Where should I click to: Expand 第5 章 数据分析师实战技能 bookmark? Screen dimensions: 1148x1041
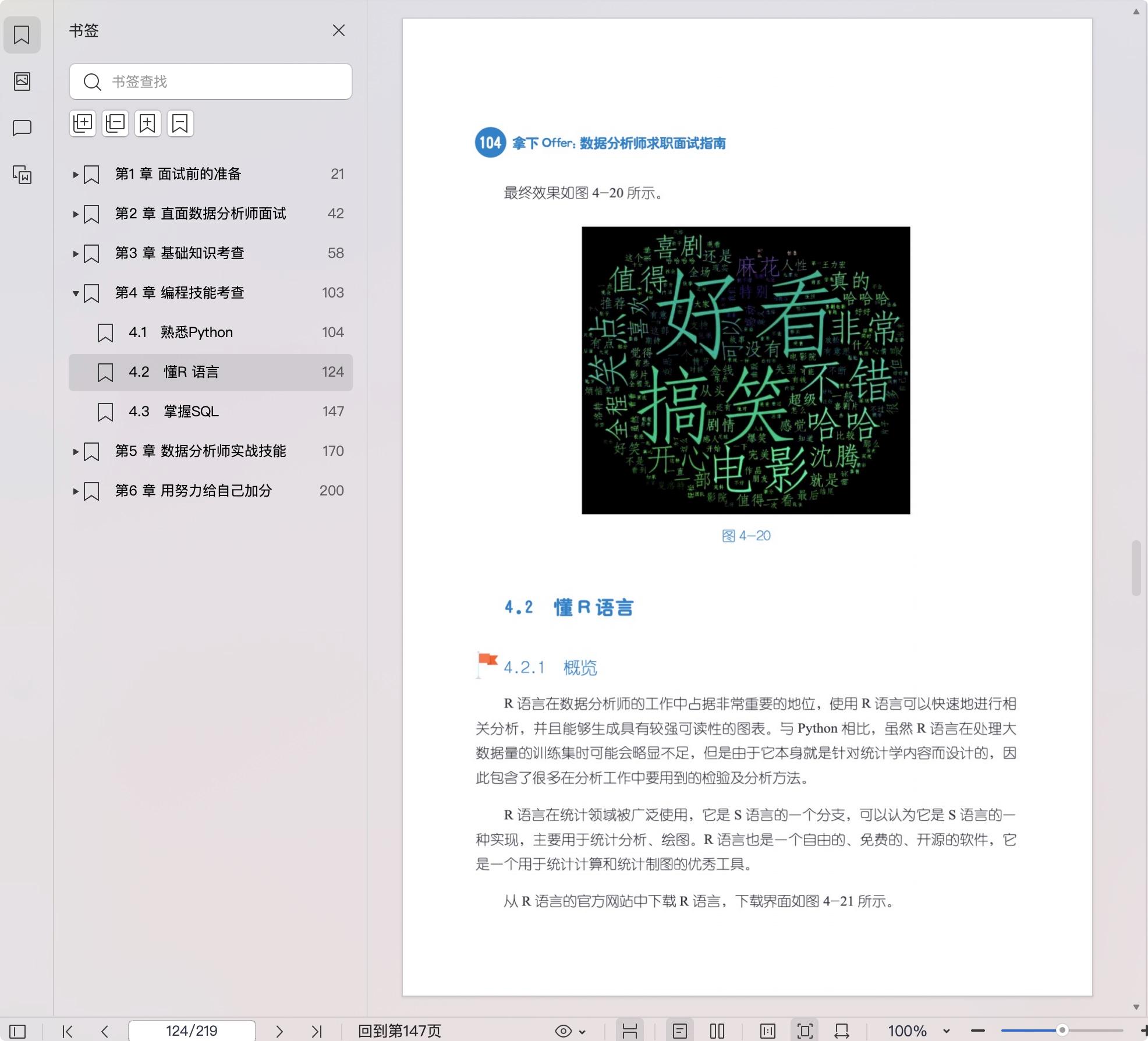75,451
